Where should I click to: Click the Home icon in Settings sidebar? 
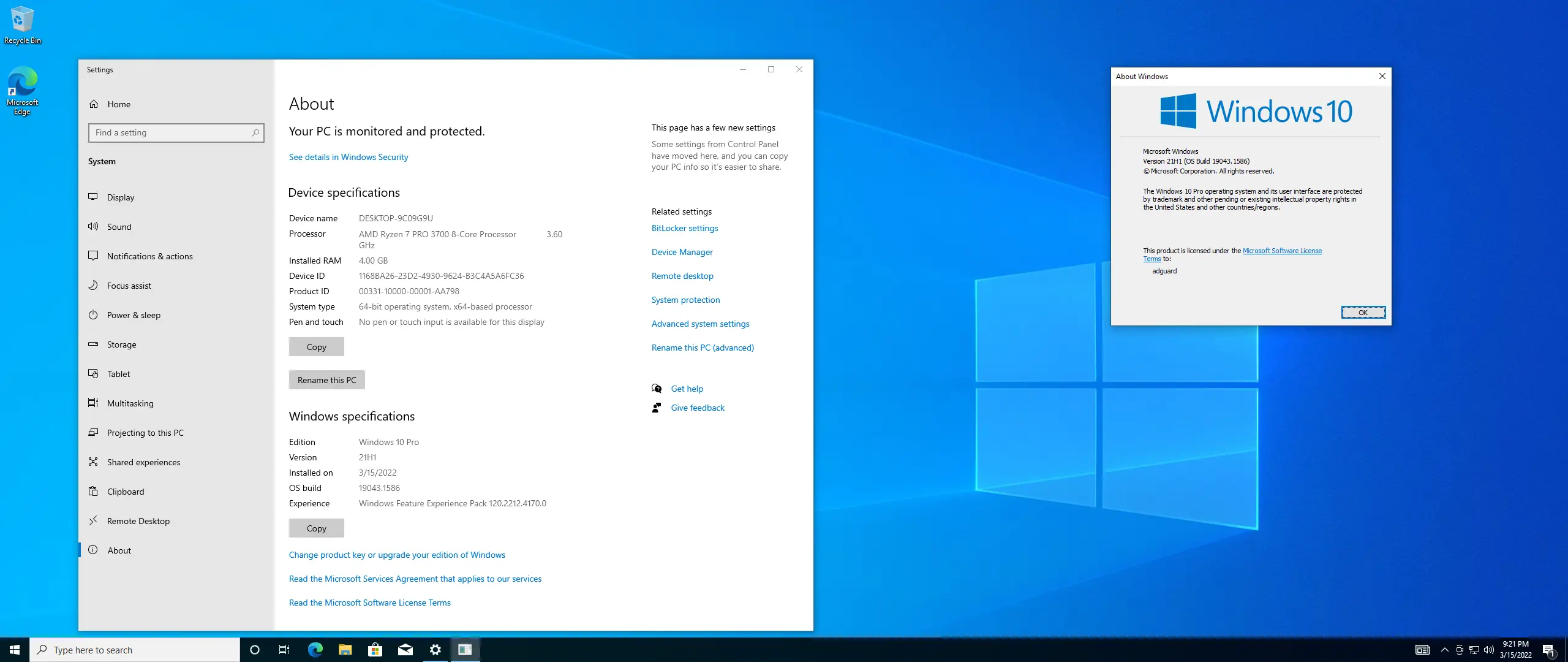pyautogui.click(x=94, y=104)
